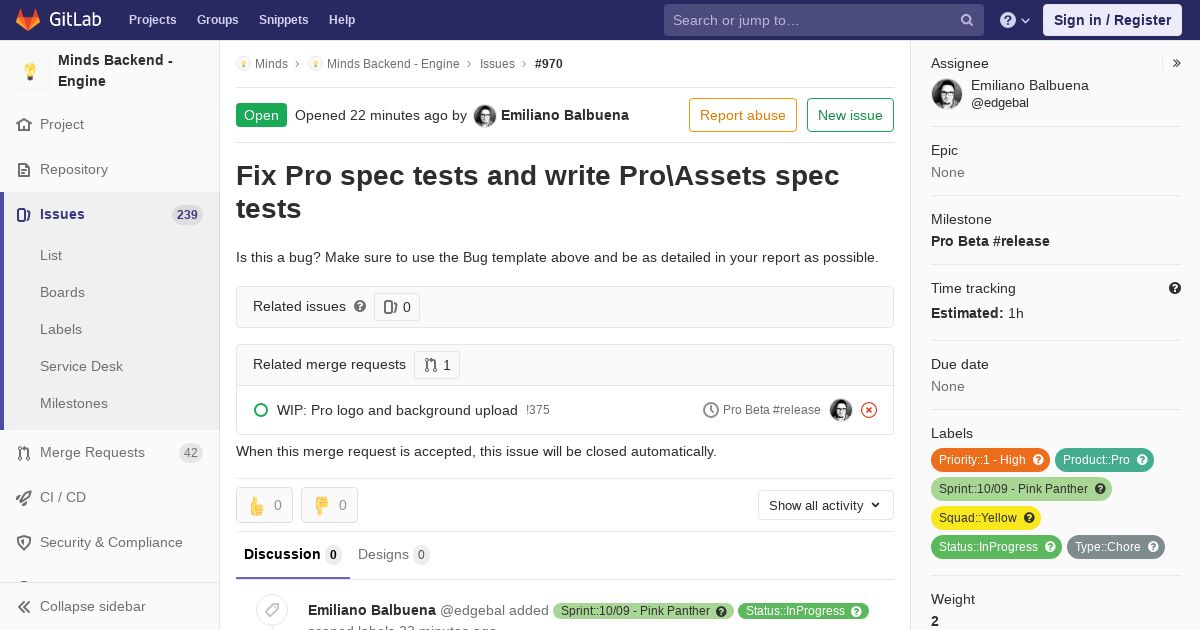The image size is (1200, 630).
Task: Open the Help question mark menu
Action: [1015, 20]
